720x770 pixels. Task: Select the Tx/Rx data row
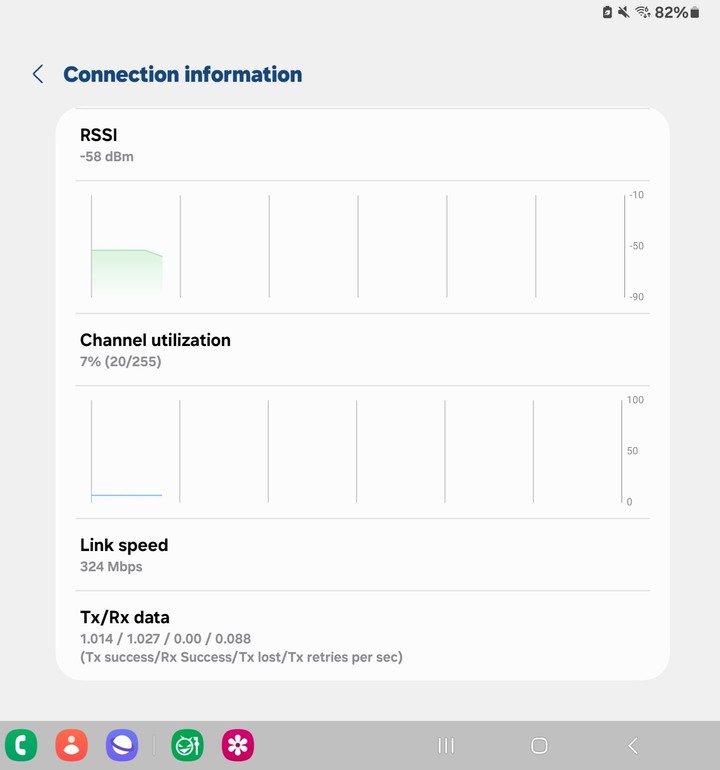coord(362,635)
